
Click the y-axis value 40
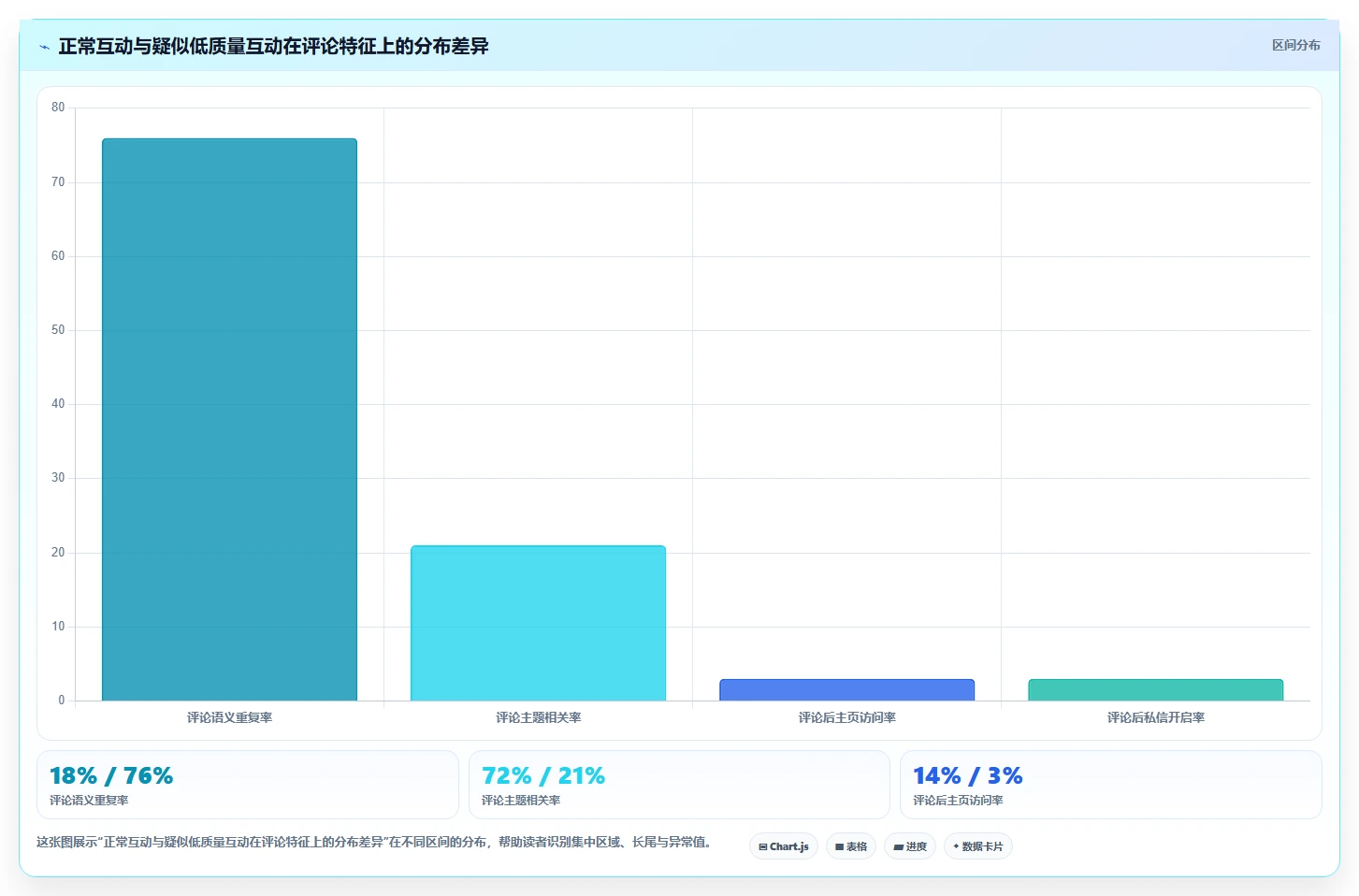[x=58, y=404]
